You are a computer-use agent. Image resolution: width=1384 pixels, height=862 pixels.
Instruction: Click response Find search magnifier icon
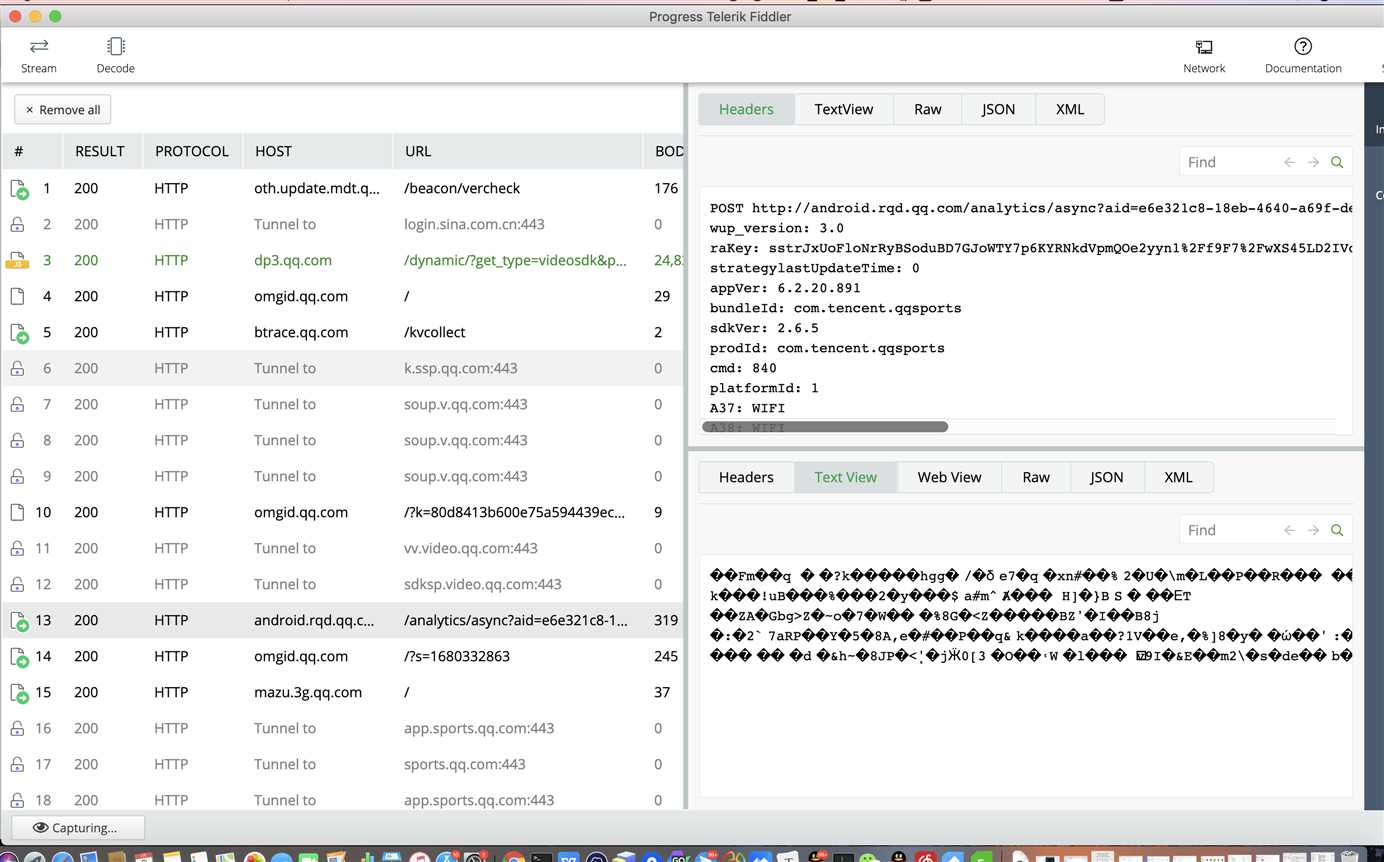coord(1337,530)
